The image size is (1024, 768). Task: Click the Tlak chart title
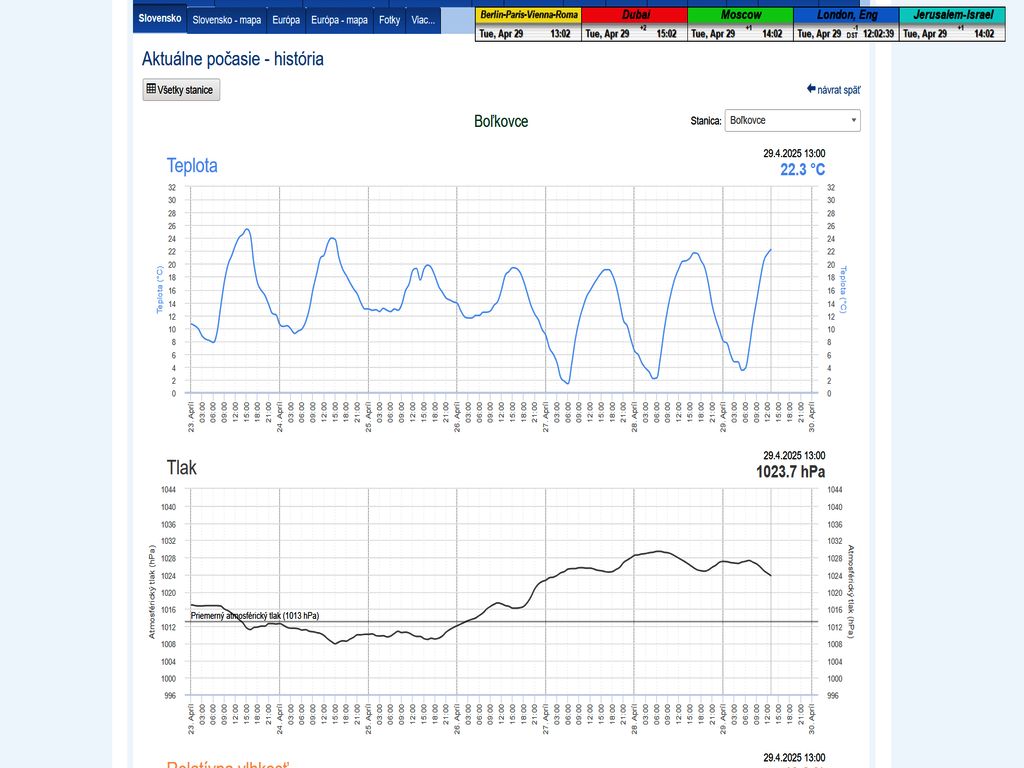(x=182, y=467)
